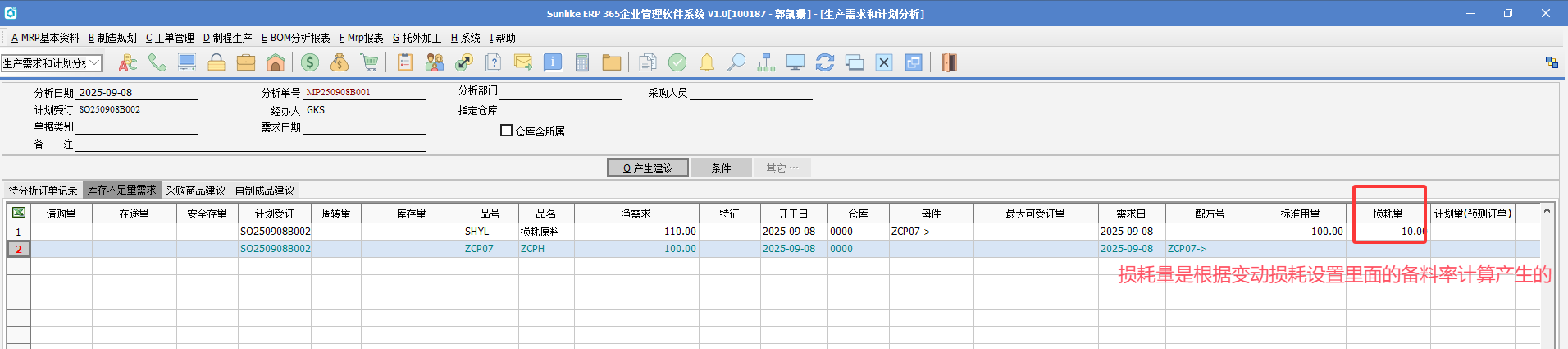Click the green dollar coin toolbar icon

click(310, 62)
